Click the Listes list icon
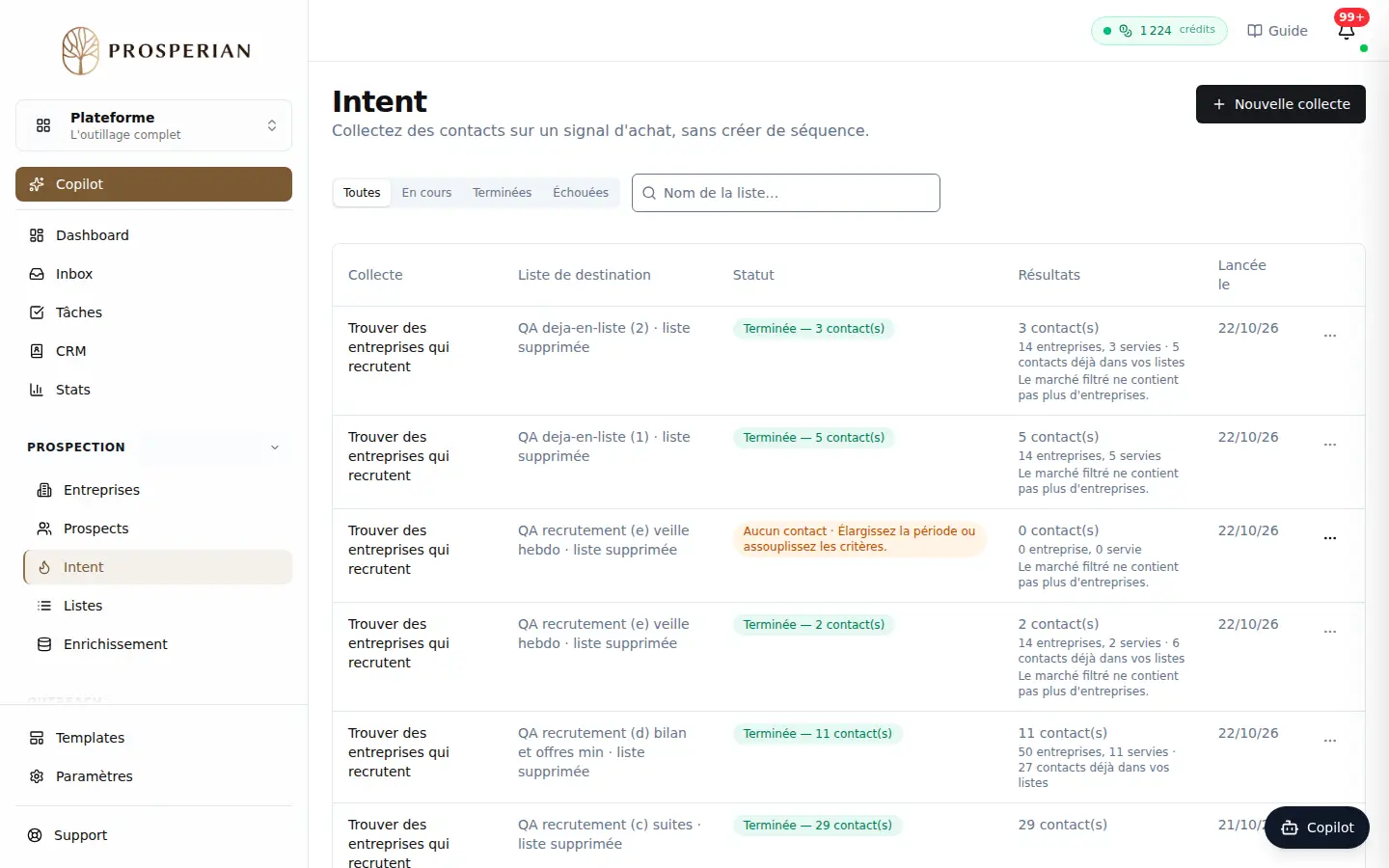This screenshot has height=868, width=1389. (x=44, y=606)
